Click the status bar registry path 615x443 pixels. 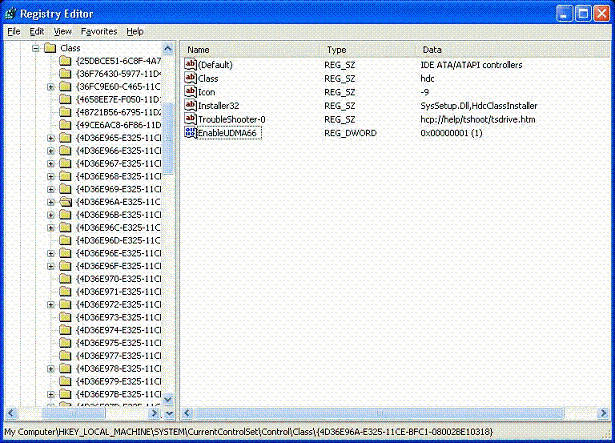pyautogui.click(x=249, y=432)
